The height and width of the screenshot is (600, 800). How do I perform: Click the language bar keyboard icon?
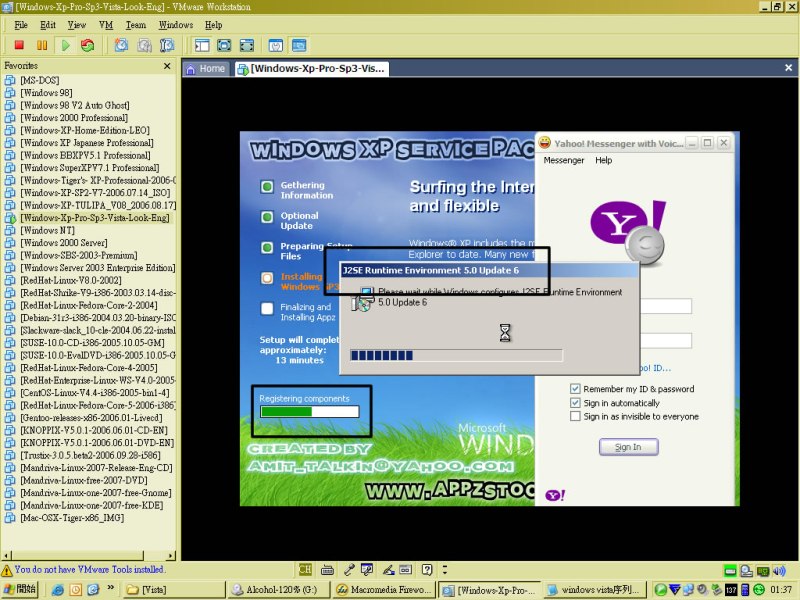click(327, 569)
